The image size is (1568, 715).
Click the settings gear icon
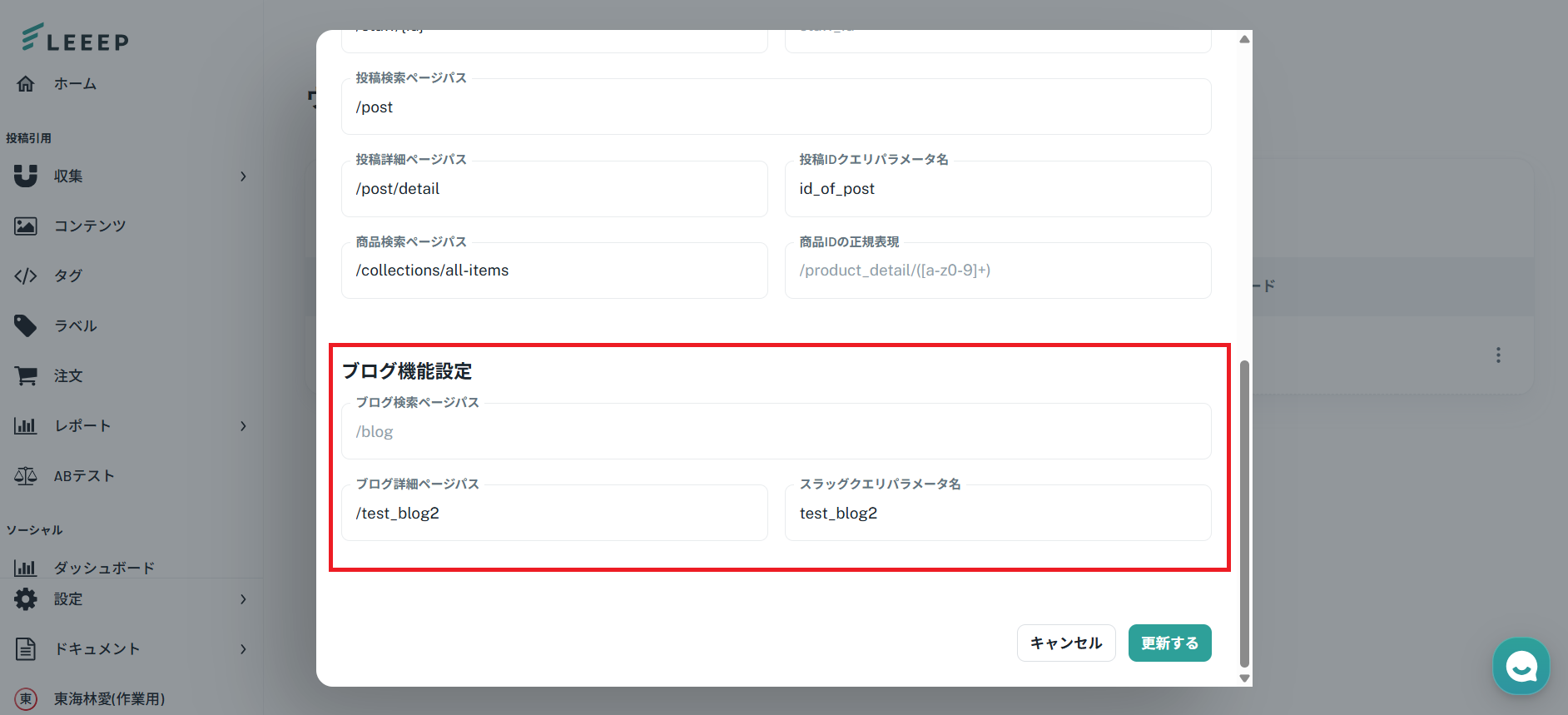pyautogui.click(x=26, y=598)
